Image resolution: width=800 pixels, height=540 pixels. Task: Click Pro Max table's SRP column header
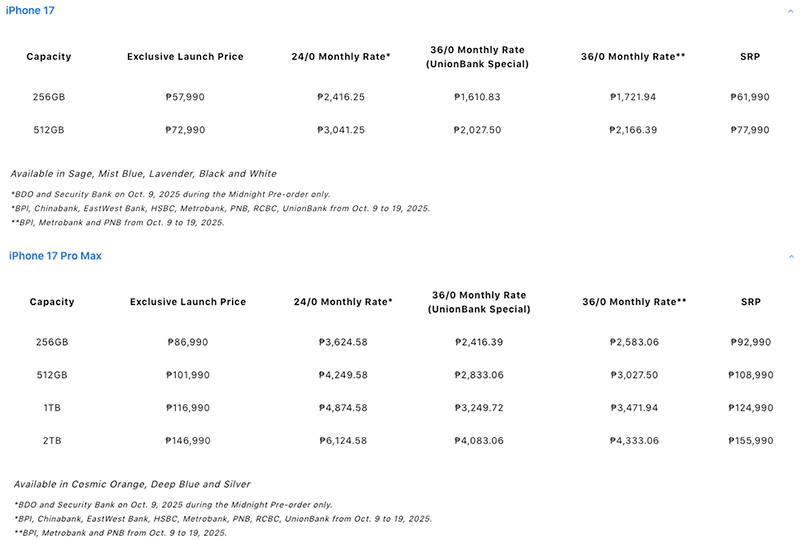(750, 302)
